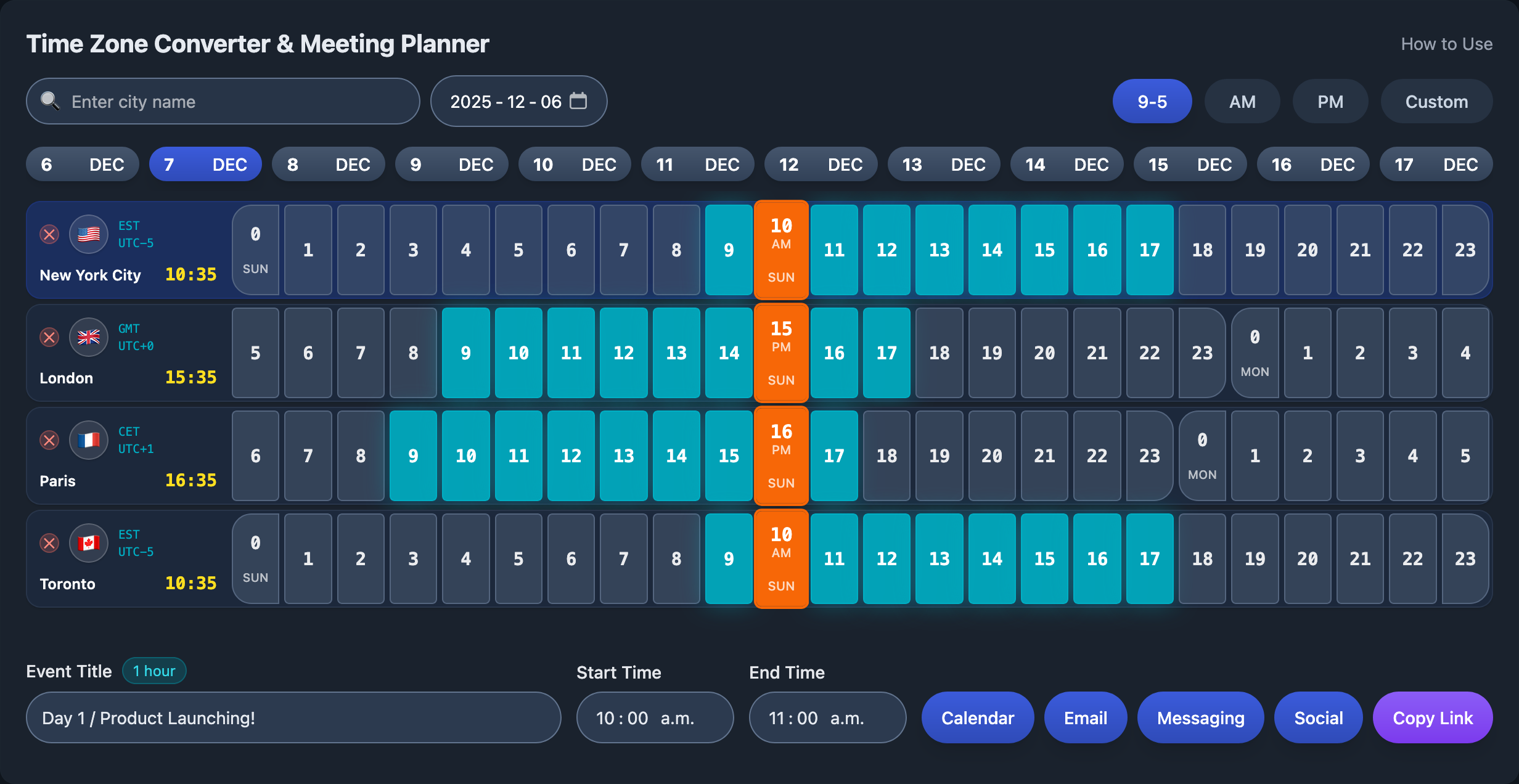Click the US flag icon for New York
Viewport: 1519px width, 784px height.
89,234
